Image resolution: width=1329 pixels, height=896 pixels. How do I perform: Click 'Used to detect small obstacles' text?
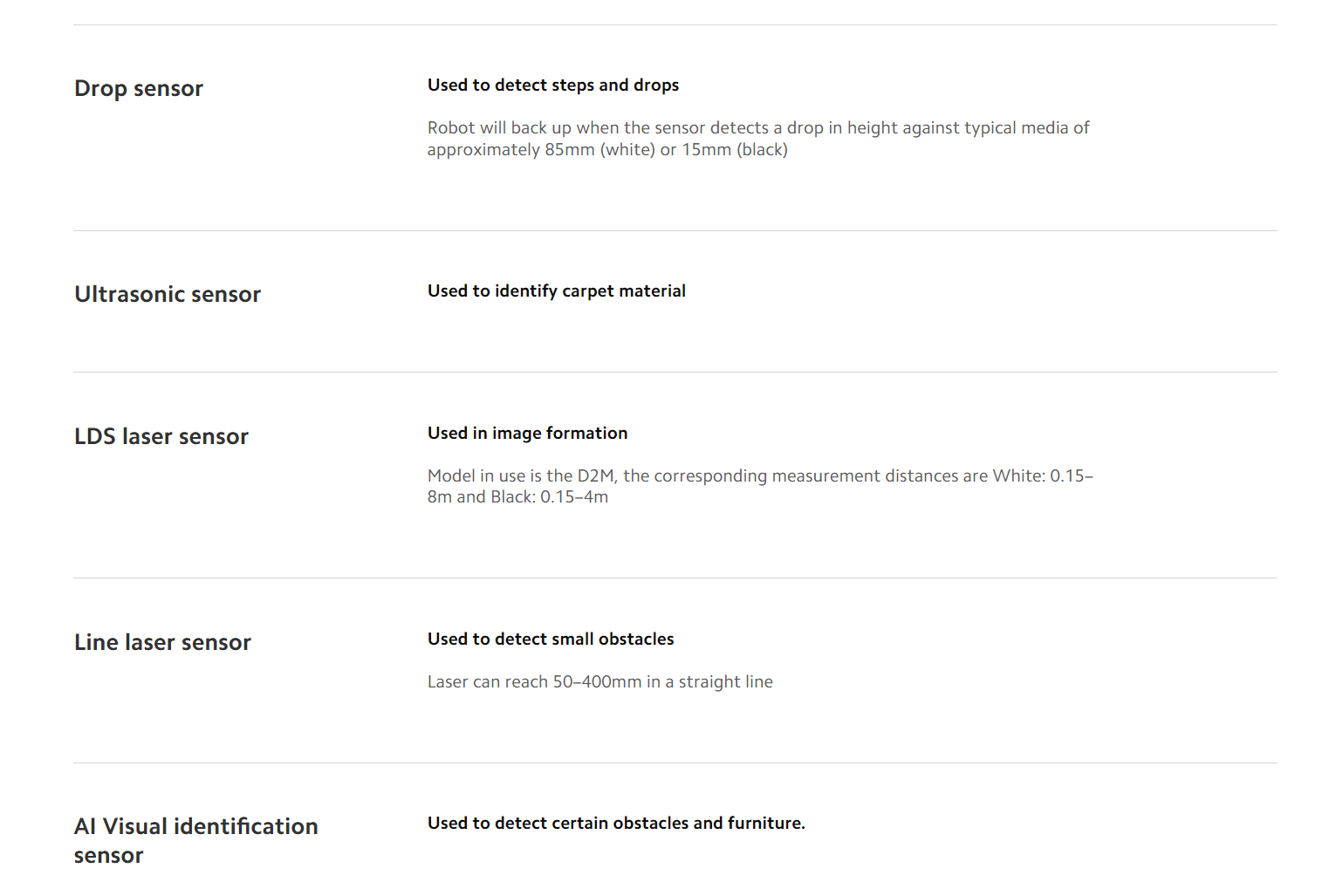tap(551, 639)
